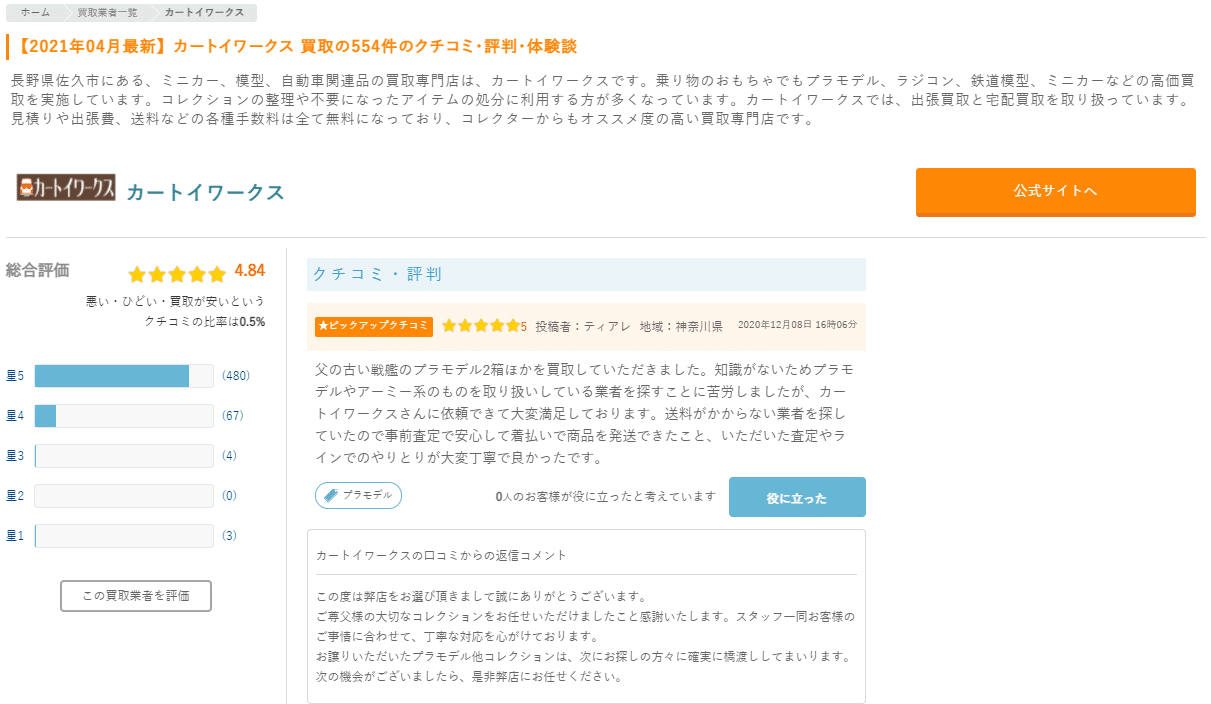Go to 買取業者一覧 breadcrumb

[108, 13]
